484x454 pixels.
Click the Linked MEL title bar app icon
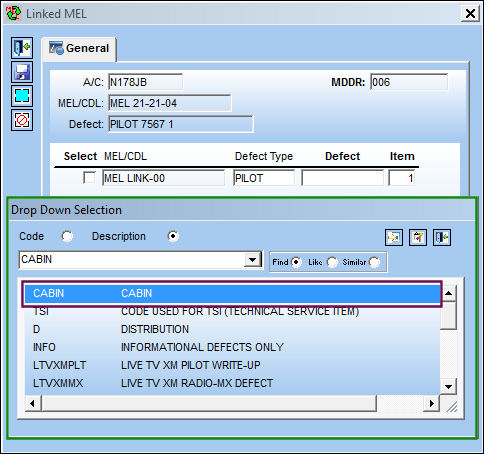point(13,14)
